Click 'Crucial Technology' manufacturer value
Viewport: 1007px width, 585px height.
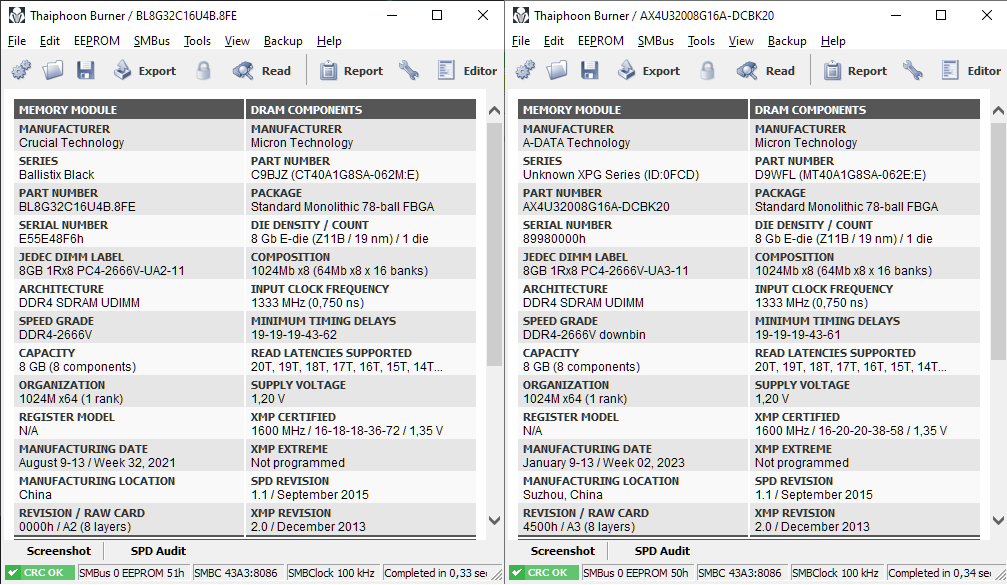[71, 143]
